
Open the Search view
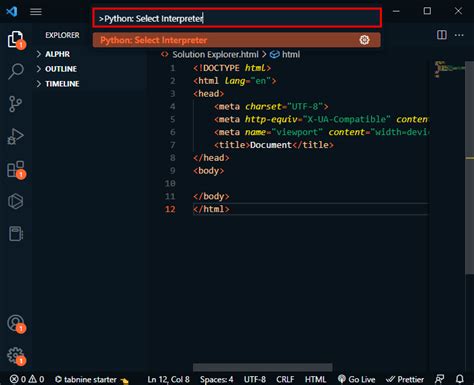tap(15, 71)
